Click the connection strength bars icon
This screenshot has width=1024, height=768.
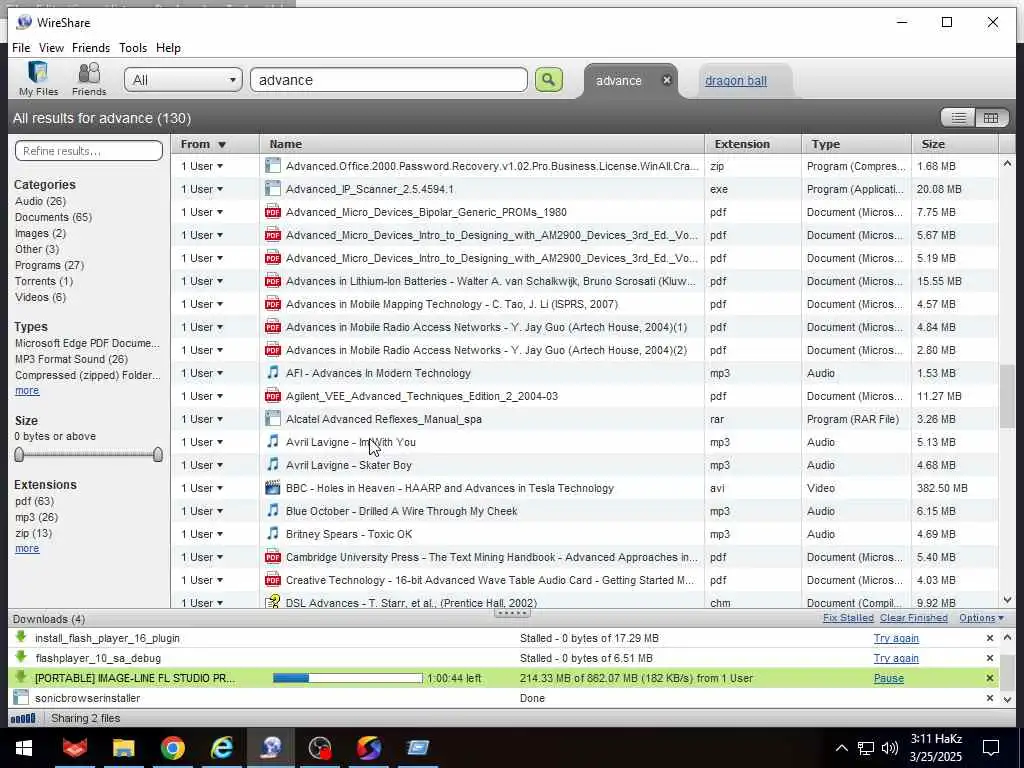pos(23,718)
